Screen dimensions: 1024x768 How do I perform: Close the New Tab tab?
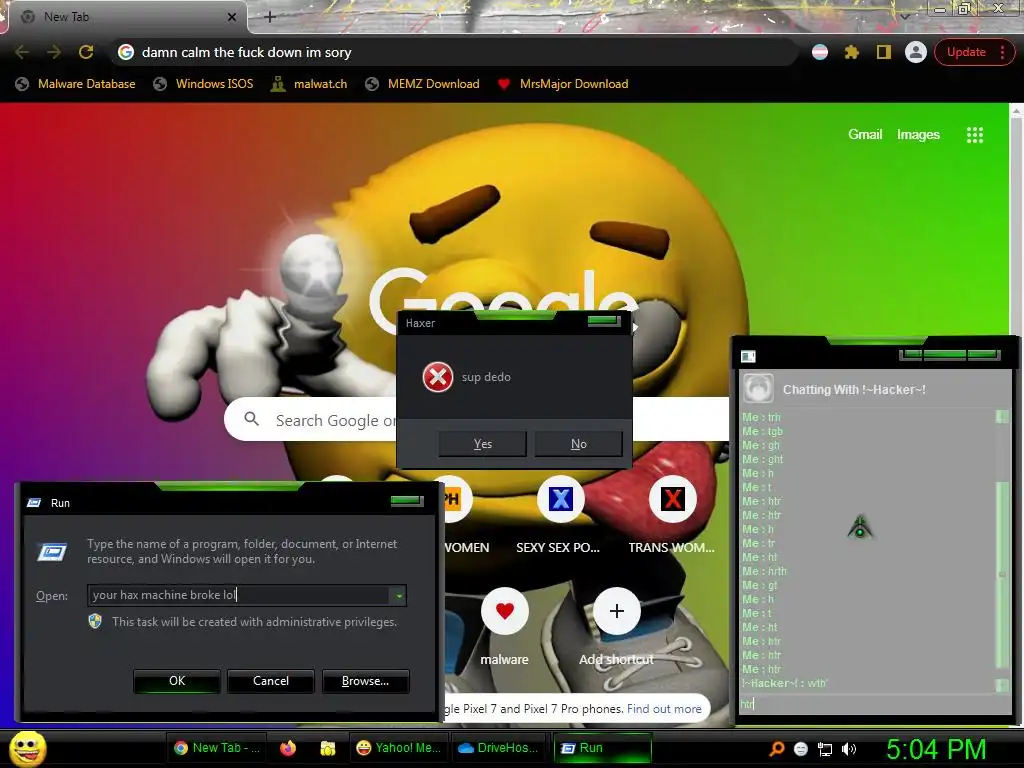click(231, 17)
